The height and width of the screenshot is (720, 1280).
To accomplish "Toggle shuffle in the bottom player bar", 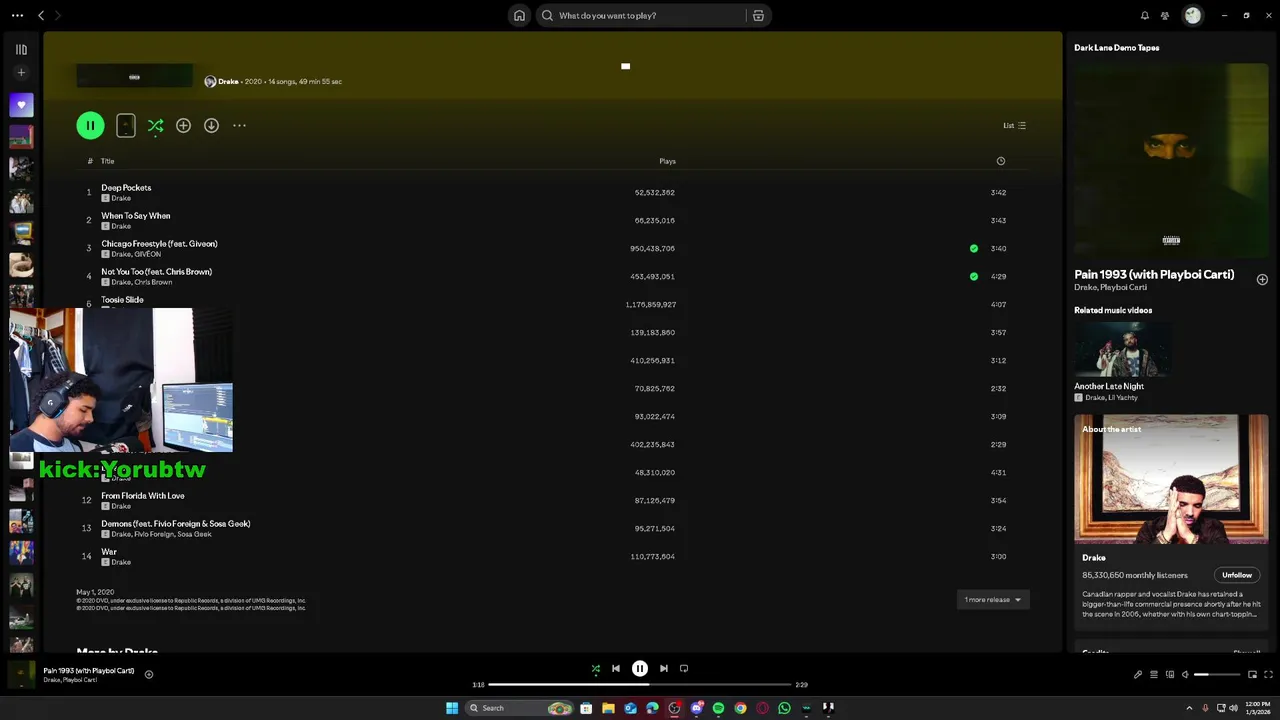I will pyautogui.click(x=595, y=669).
